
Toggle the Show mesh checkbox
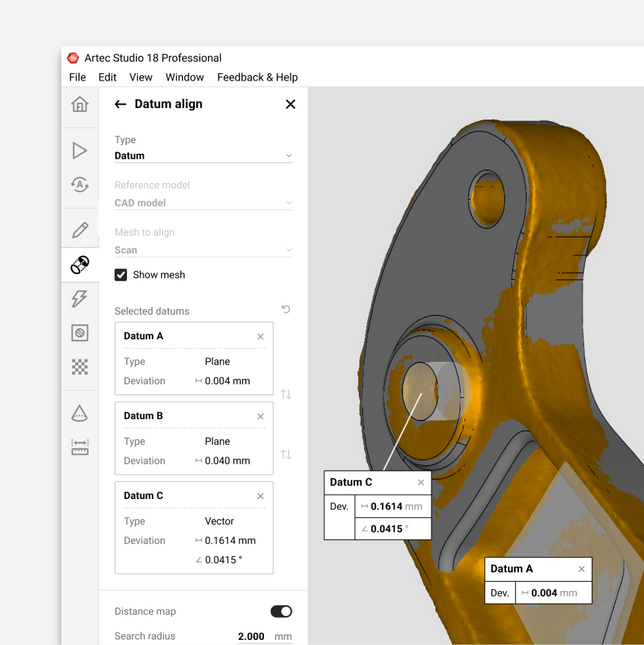[120, 275]
